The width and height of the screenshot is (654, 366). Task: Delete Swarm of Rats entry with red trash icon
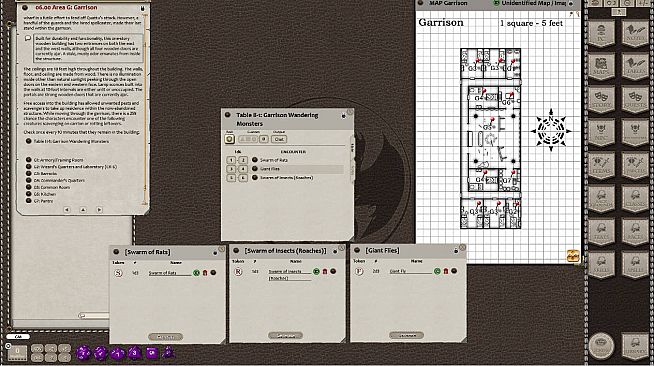(x=205, y=273)
